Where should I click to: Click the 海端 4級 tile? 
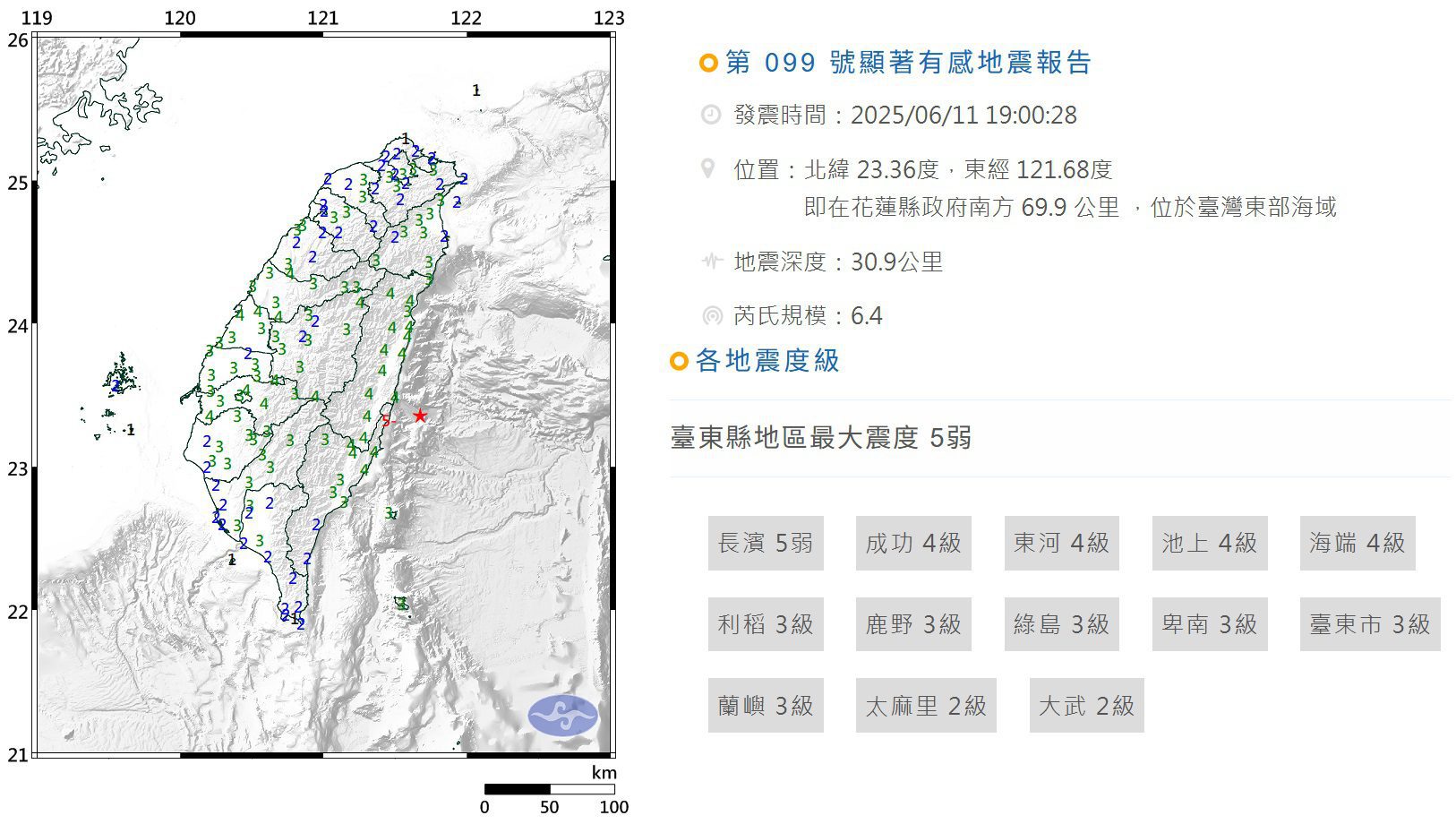[x=1358, y=543]
